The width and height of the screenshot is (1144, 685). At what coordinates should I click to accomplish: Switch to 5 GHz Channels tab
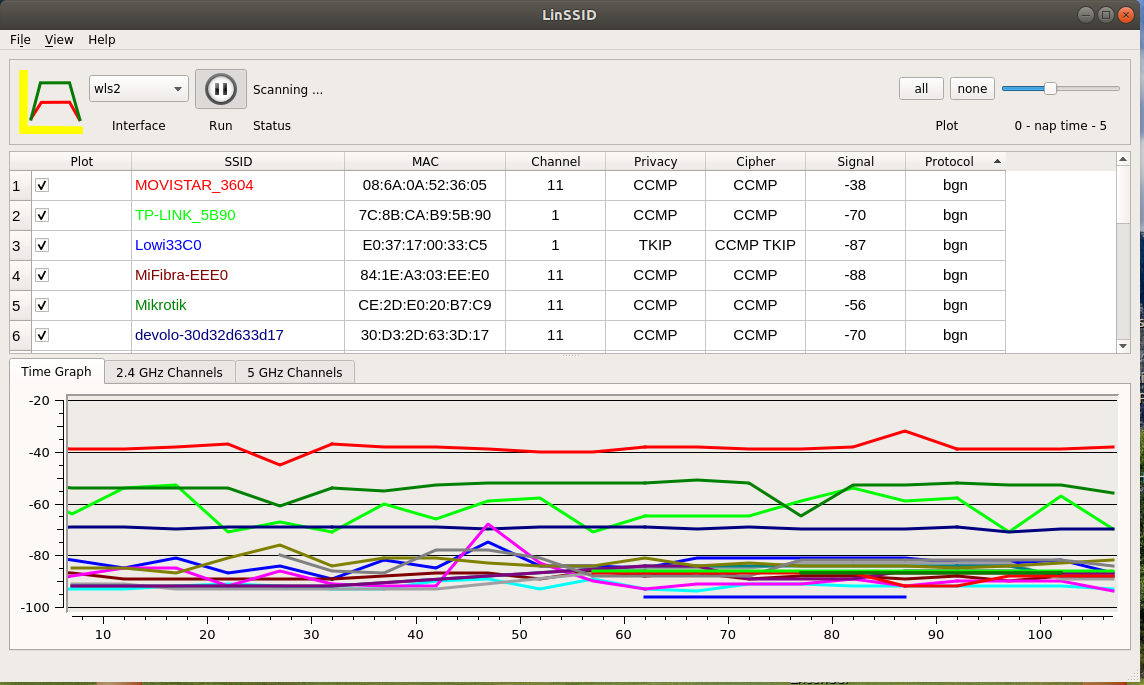[x=295, y=372]
